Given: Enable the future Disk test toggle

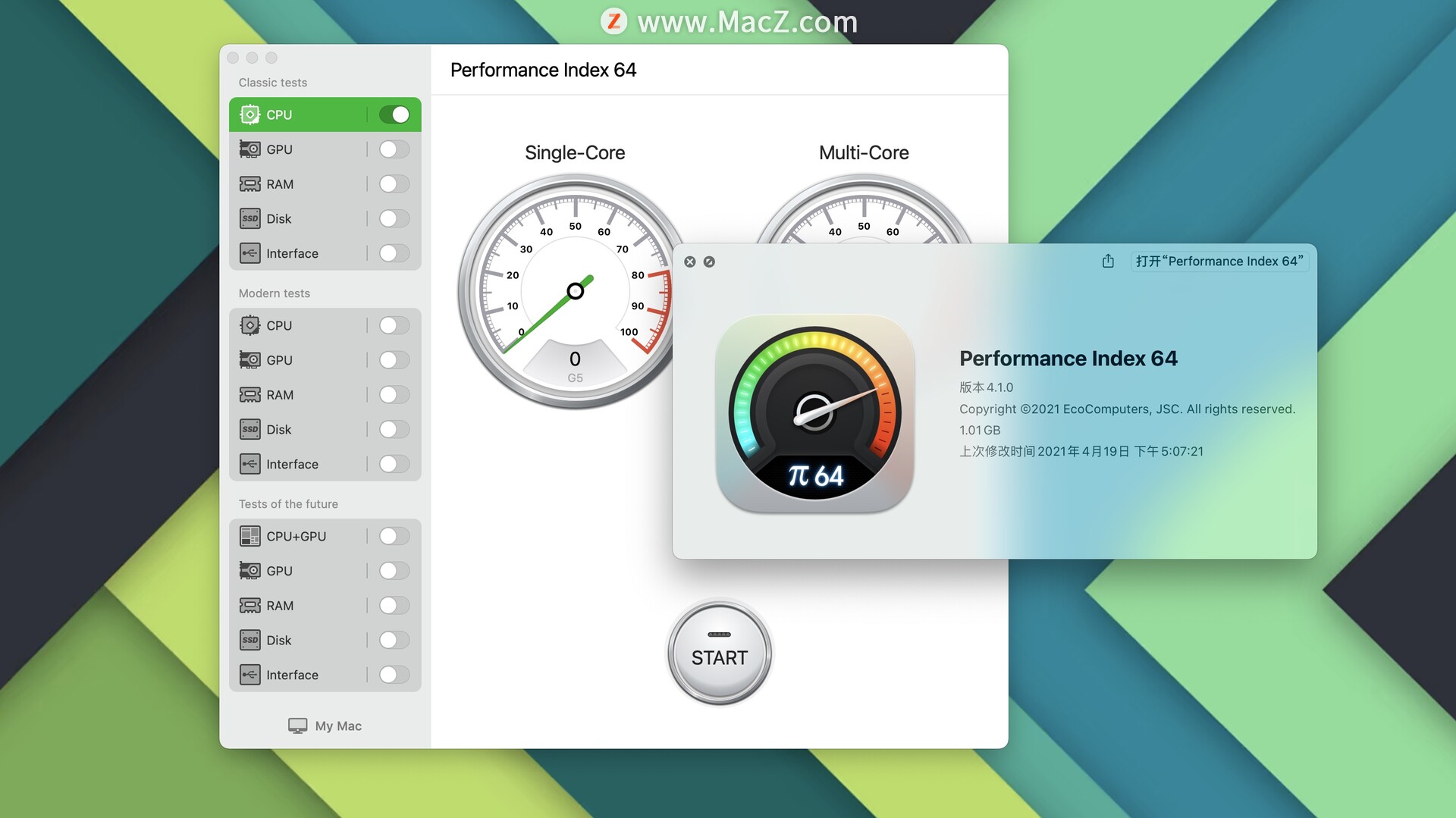Looking at the screenshot, I should 394,640.
